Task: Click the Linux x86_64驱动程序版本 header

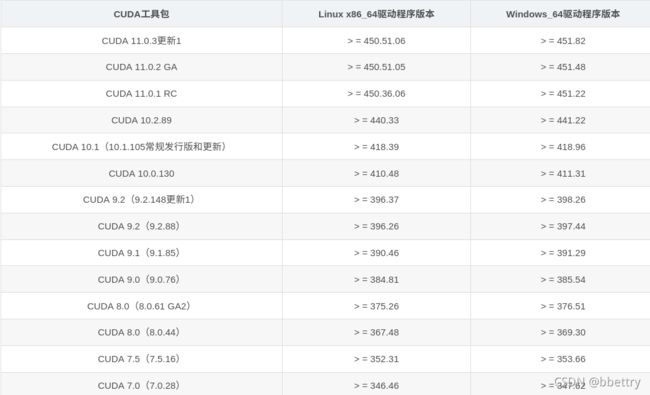Action: coord(376,14)
